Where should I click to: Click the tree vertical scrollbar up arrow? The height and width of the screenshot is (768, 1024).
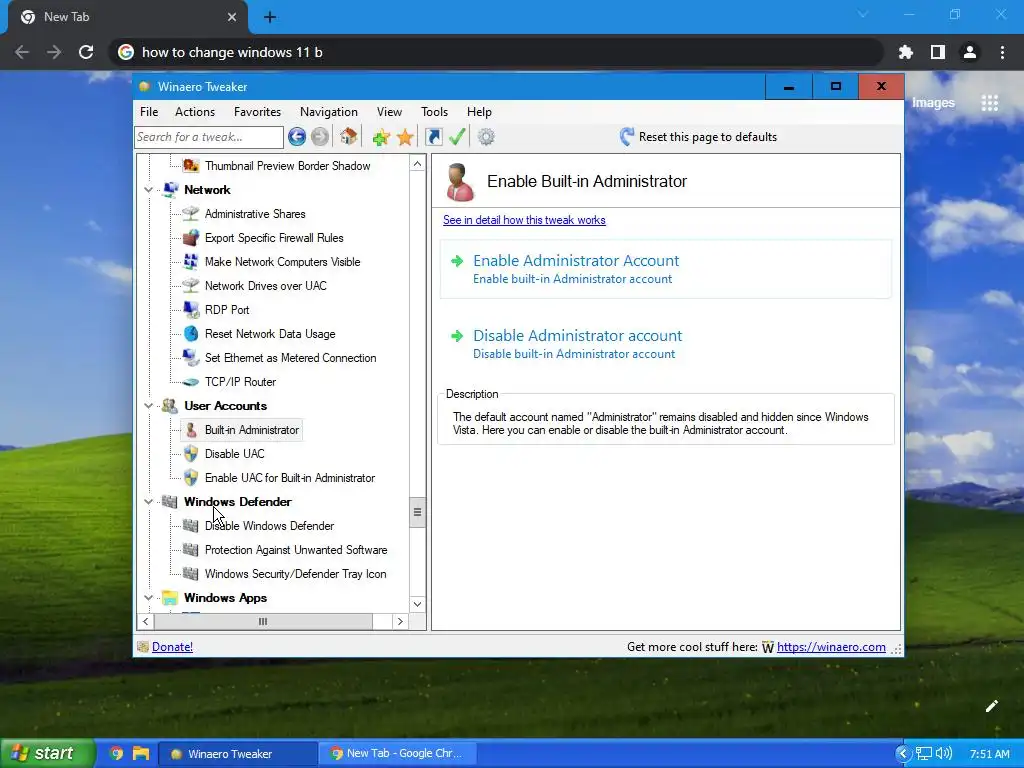pos(417,164)
